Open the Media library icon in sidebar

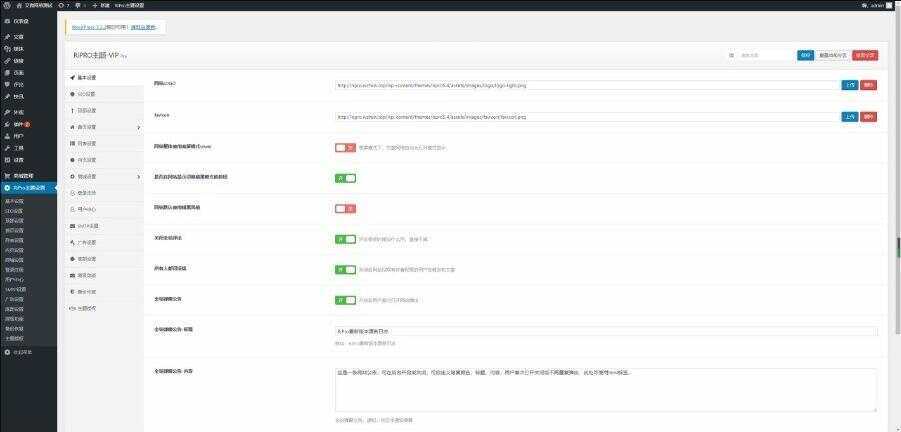tap(6, 48)
